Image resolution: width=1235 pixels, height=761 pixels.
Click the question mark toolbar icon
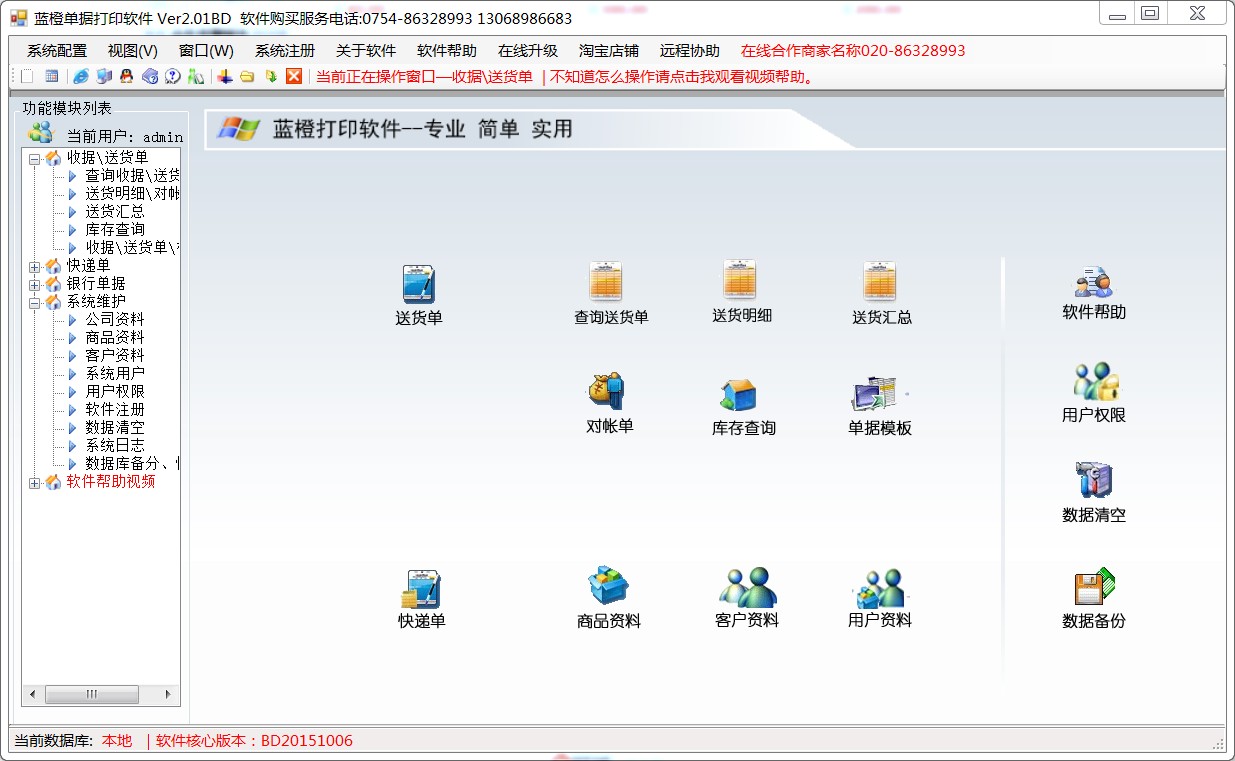pyautogui.click(x=173, y=76)
